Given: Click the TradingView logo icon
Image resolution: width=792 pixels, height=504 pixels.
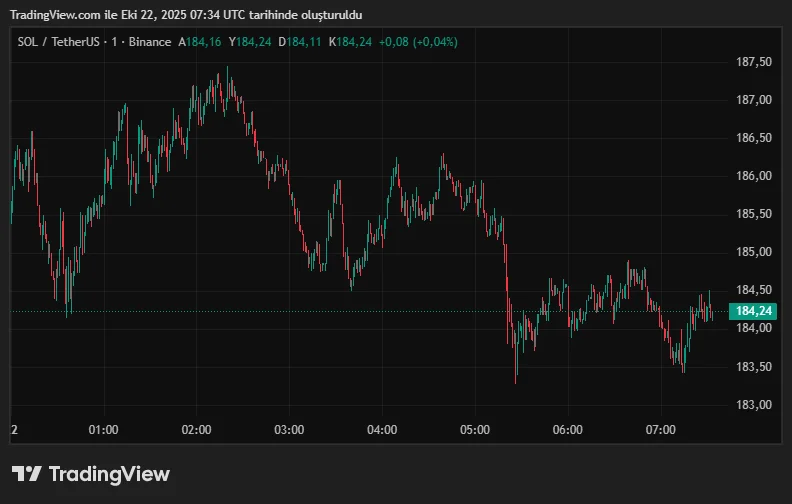Looking at the screenshot, I should click(26, 474).
